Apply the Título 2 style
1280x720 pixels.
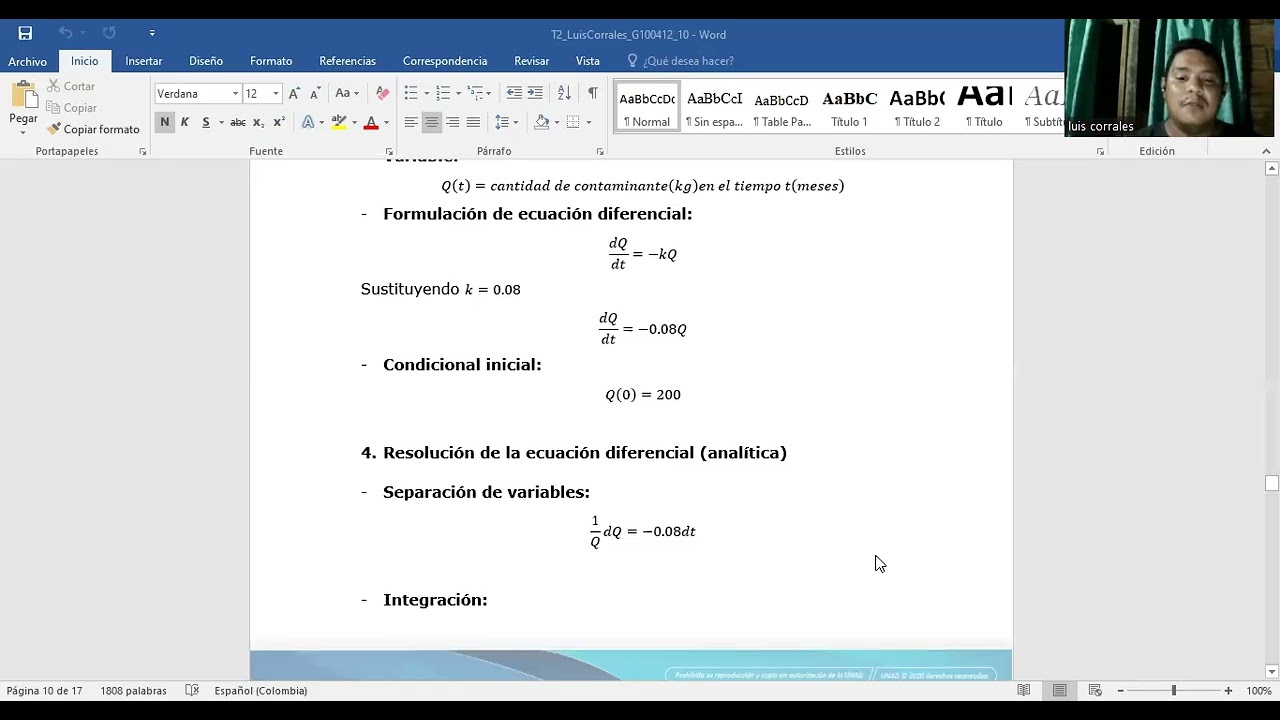(917, 108)
